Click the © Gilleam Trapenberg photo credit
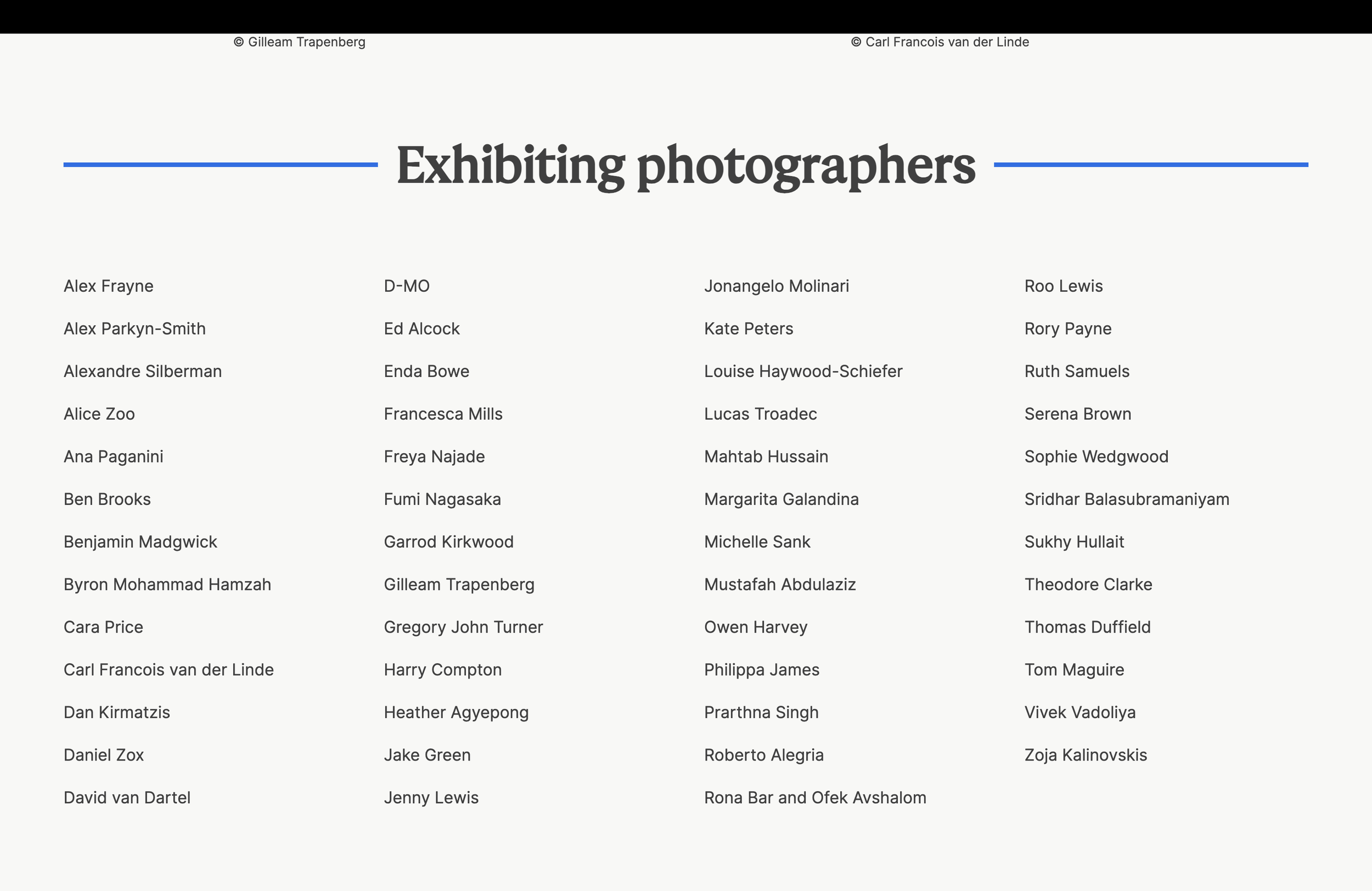 [x=299, y=43]
